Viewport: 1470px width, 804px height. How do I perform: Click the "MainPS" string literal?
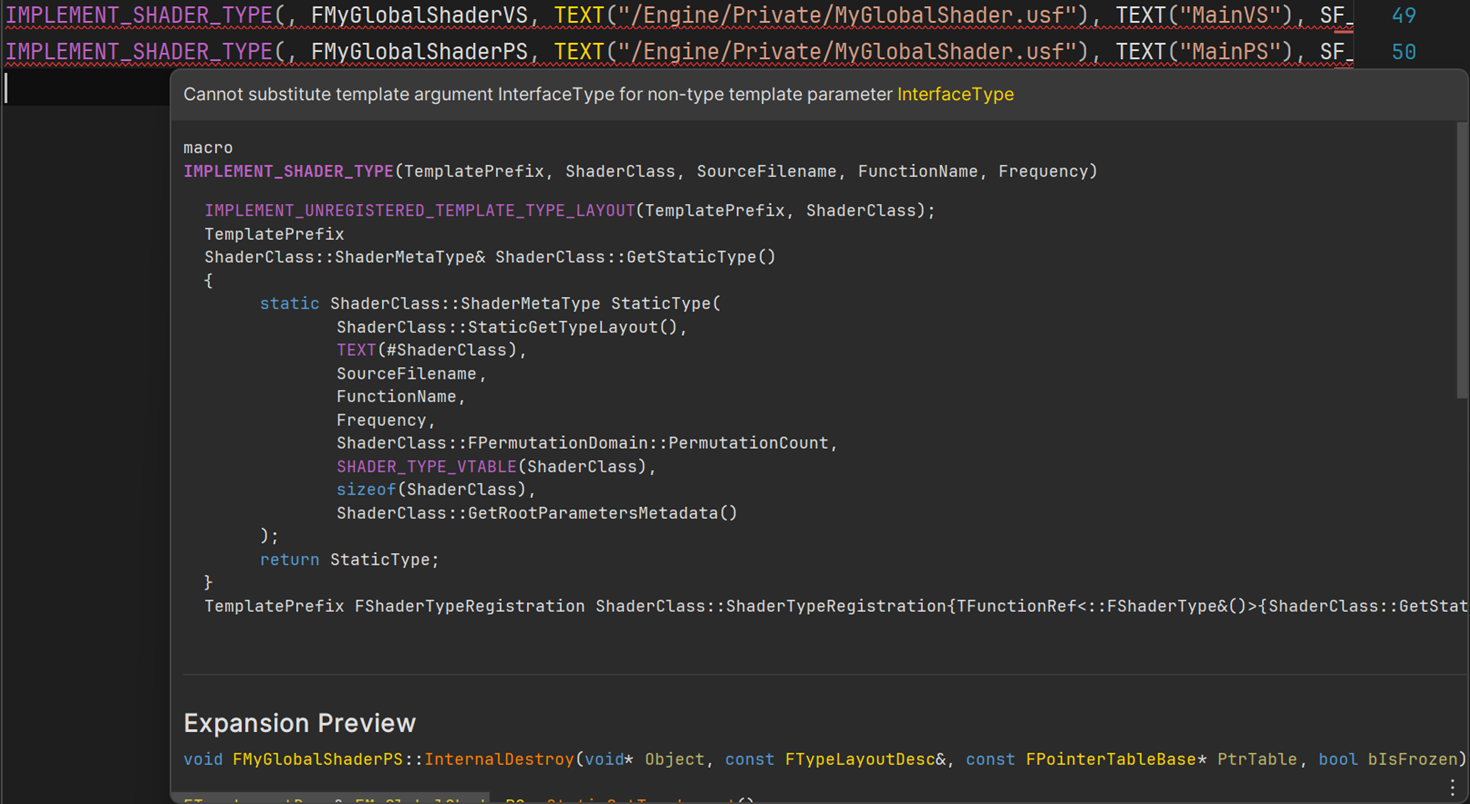tap(1228, 51)
